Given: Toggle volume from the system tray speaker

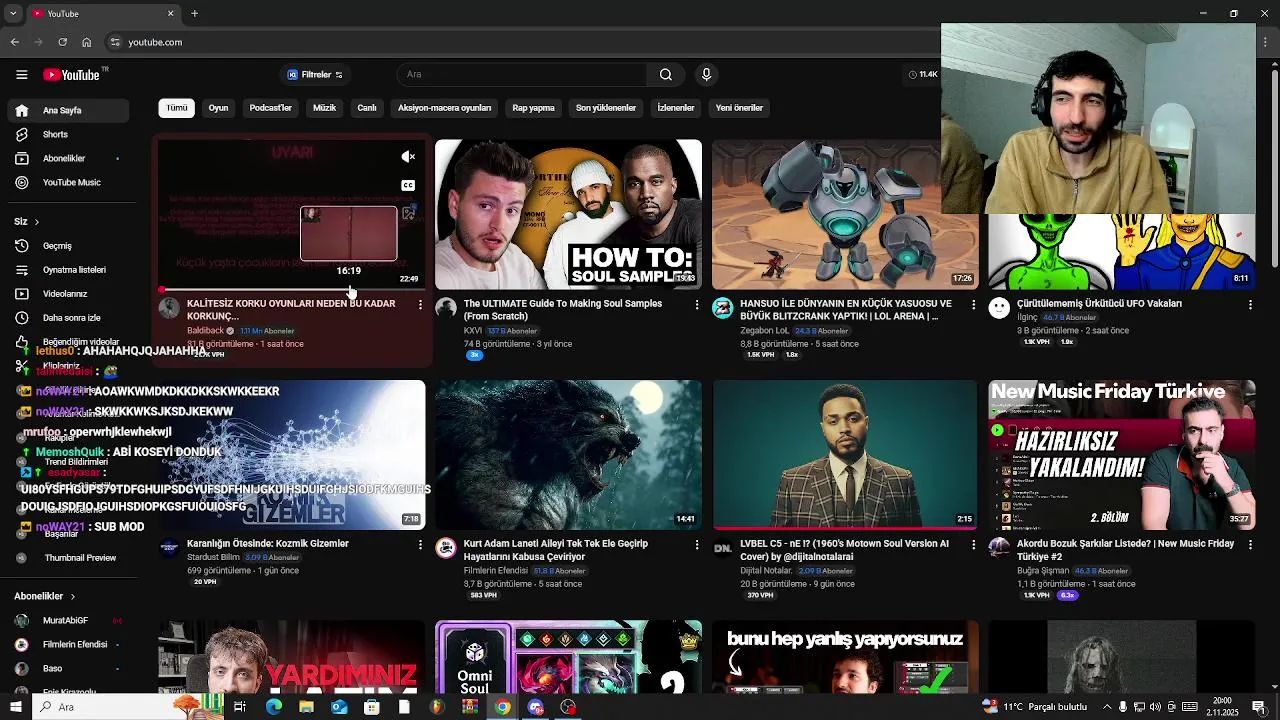Looking at the screenshot, I should (1155, 707).
